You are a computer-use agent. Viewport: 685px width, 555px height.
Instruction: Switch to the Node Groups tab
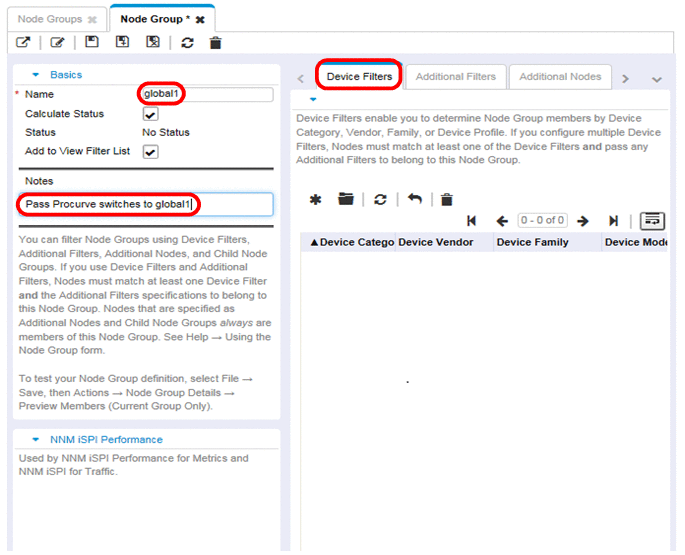tap(50, 19)
